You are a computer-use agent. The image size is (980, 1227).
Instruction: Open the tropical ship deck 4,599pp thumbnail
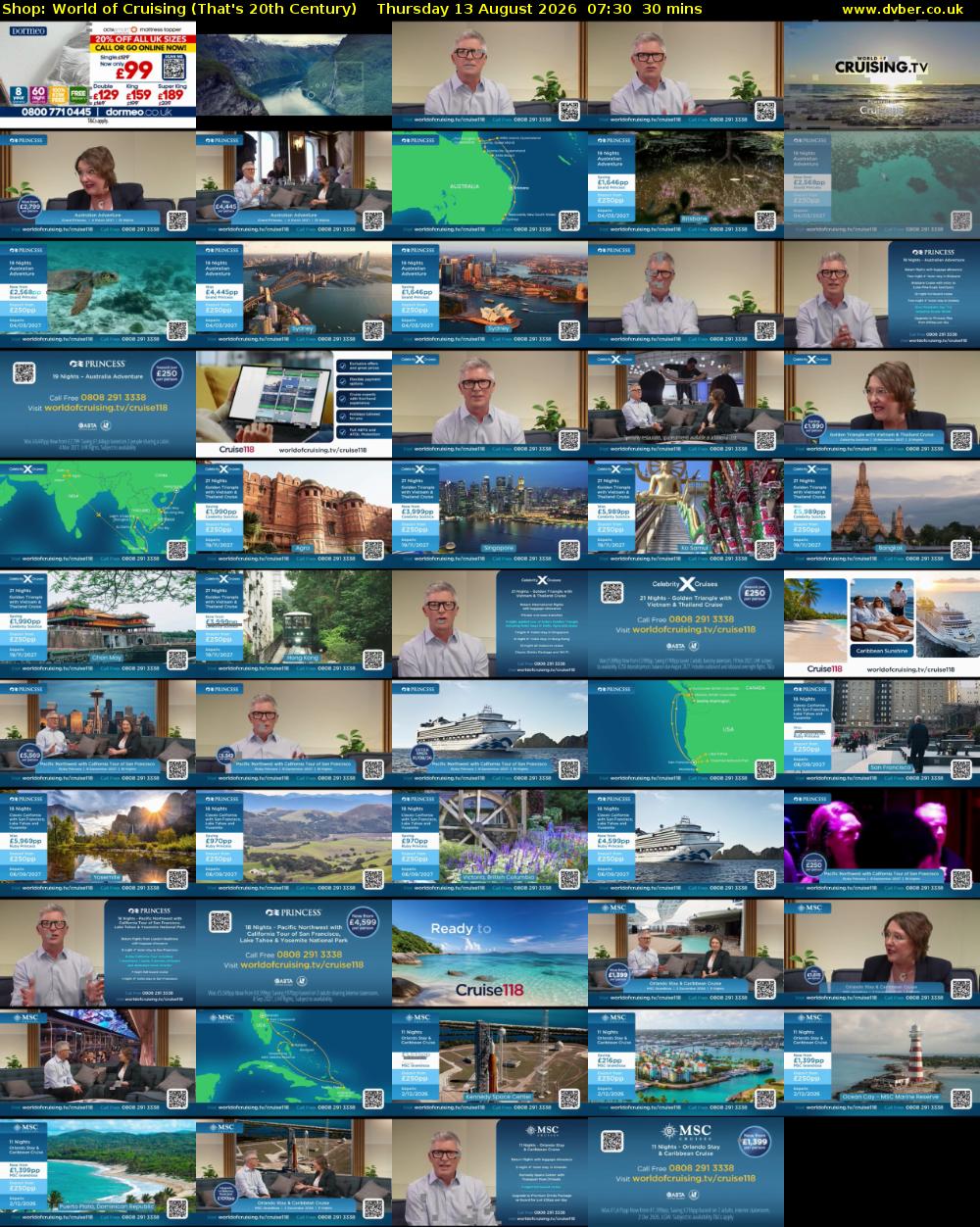point(686,843)
